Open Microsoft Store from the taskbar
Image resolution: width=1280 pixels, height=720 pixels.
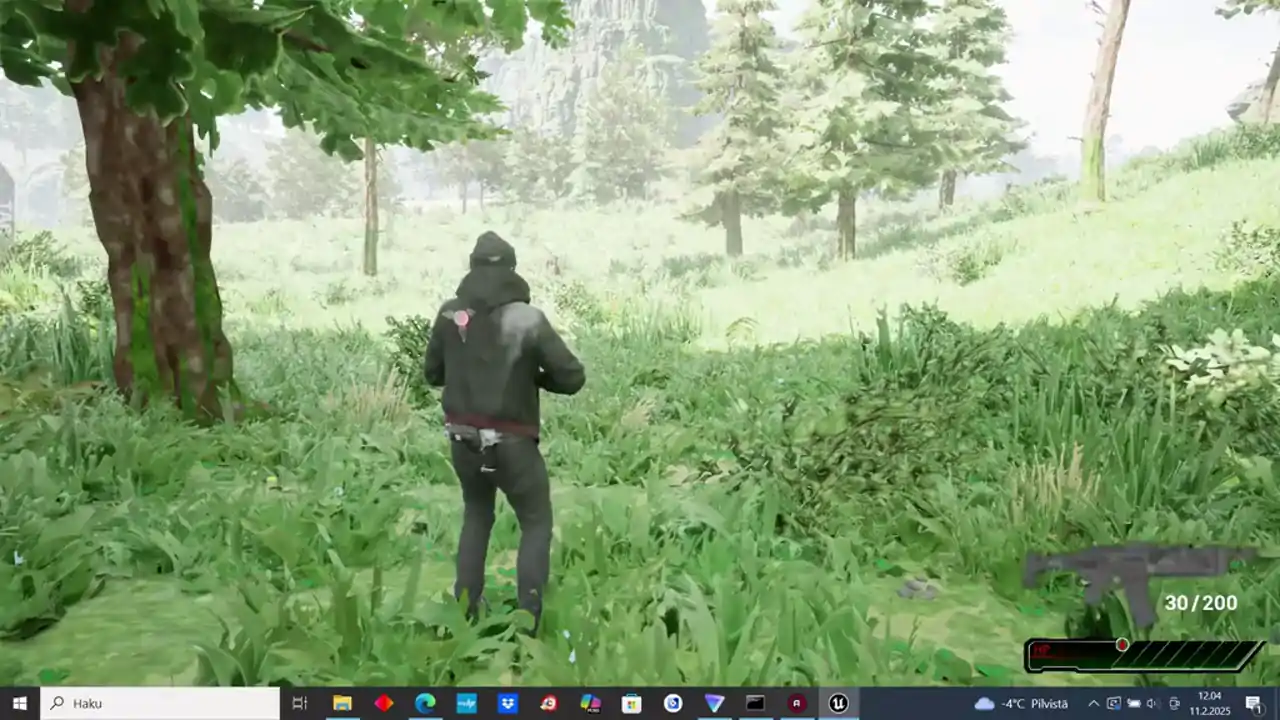631,703
